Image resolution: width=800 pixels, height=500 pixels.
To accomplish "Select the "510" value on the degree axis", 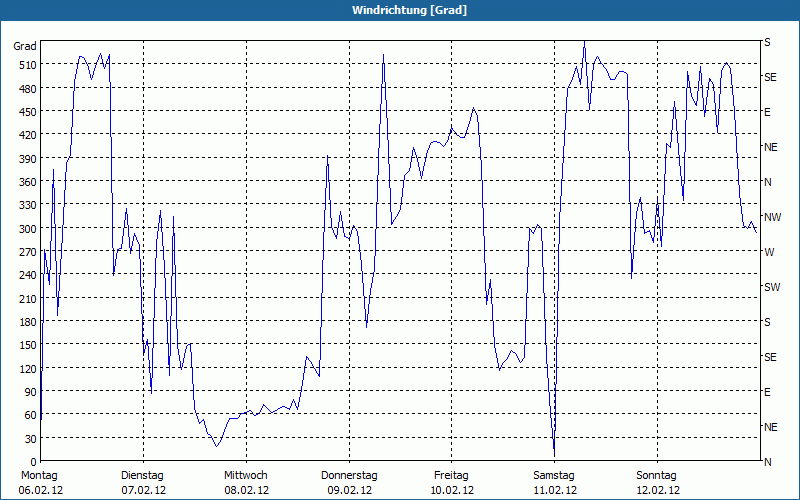I will coord(28,65).
